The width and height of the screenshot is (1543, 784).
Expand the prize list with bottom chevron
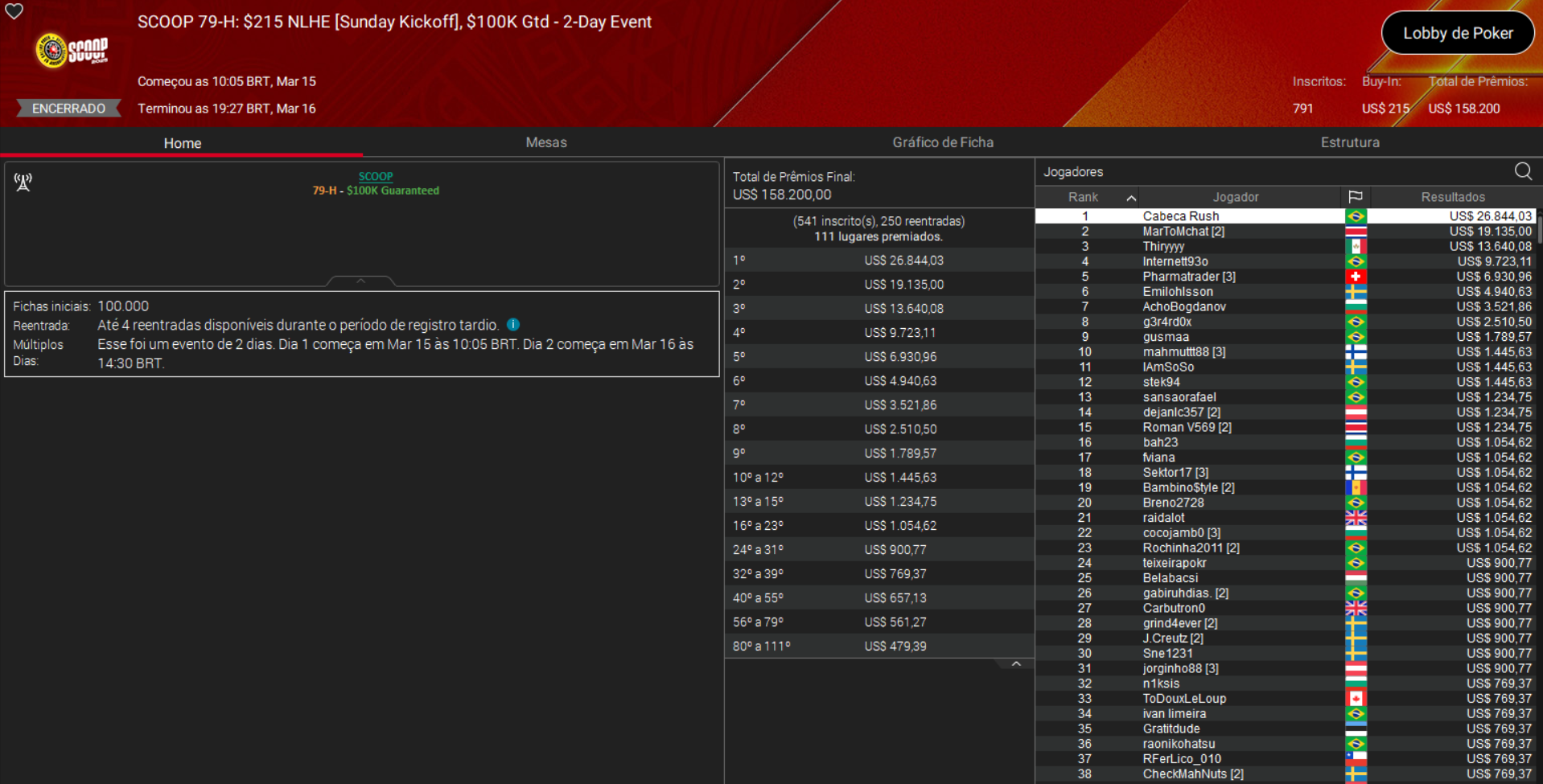pyautogui.click(x=1016, y=663)
